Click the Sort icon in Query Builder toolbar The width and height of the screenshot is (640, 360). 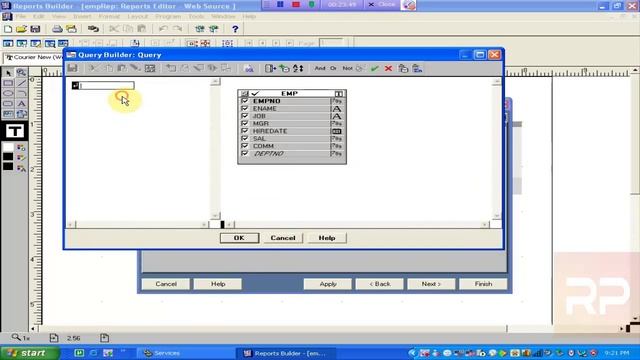tap(298, 69)
